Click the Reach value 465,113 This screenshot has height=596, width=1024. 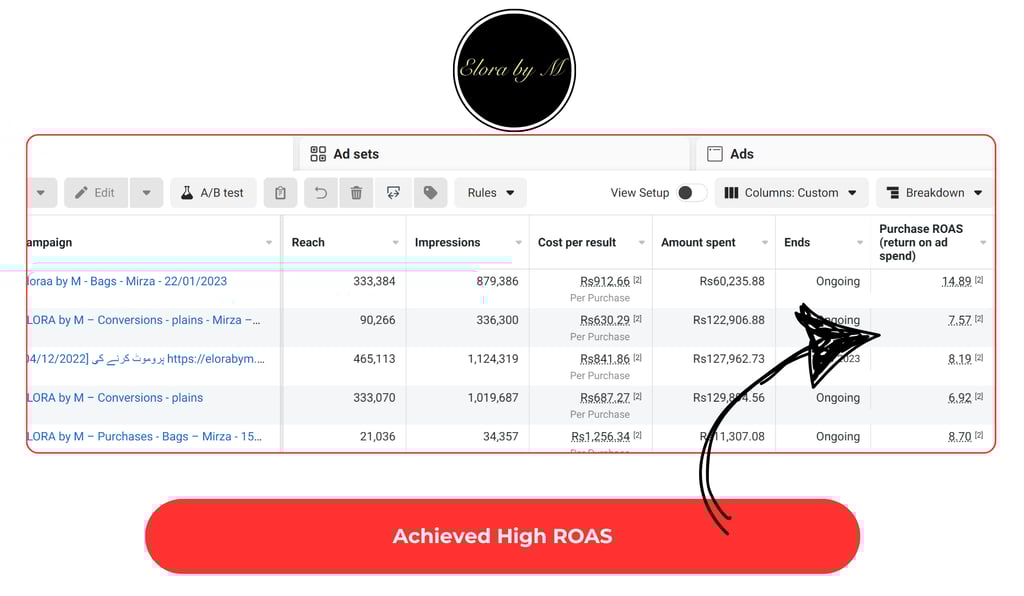click(374, 358)
